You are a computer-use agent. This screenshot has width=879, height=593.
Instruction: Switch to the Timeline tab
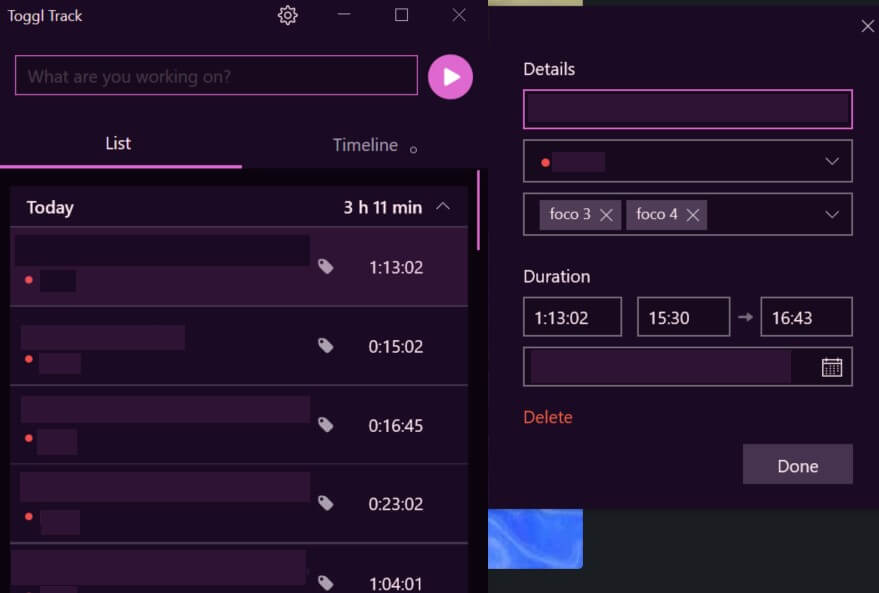[x=366, y=145]
